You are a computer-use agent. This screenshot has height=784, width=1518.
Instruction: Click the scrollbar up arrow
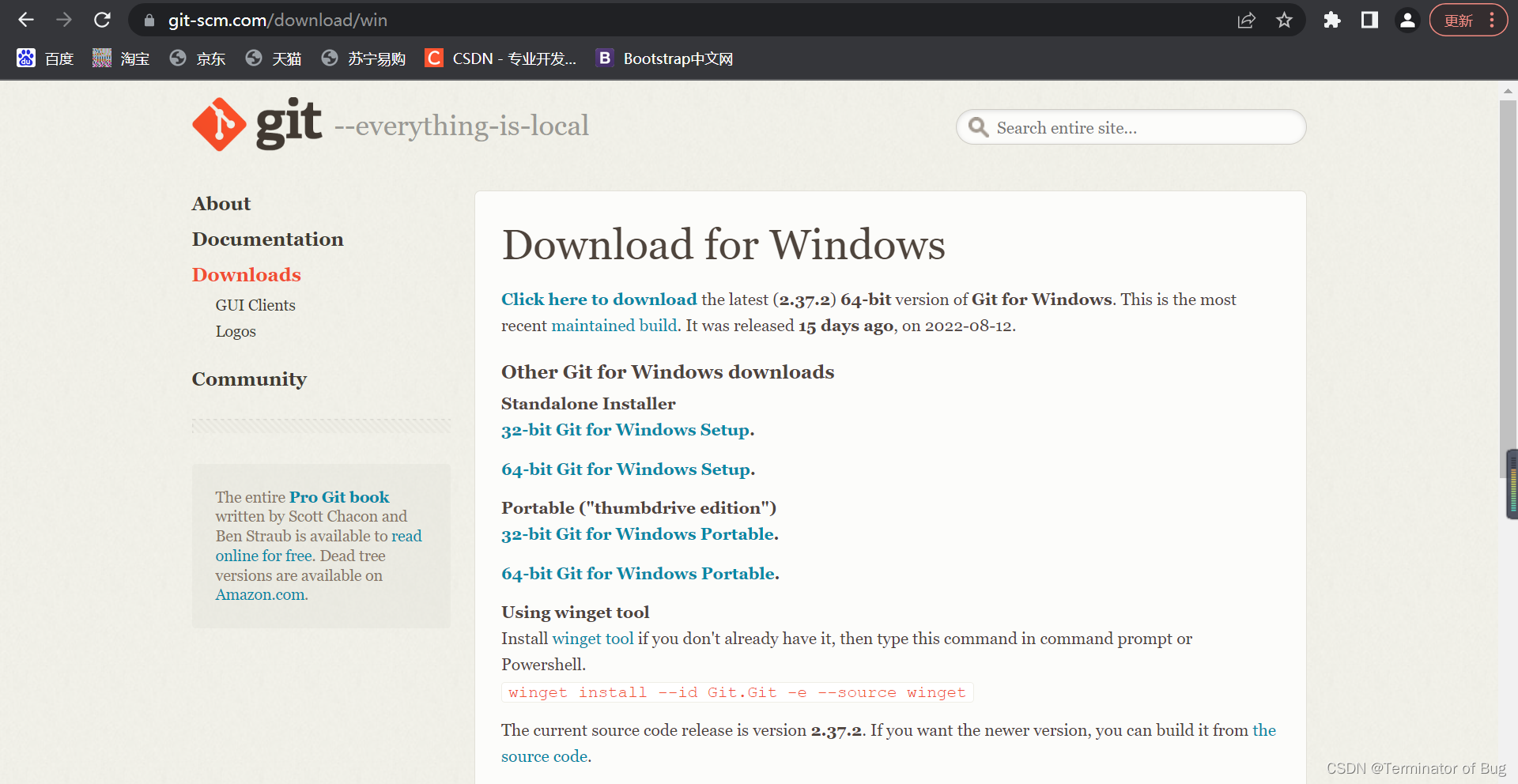point(1508,91)
